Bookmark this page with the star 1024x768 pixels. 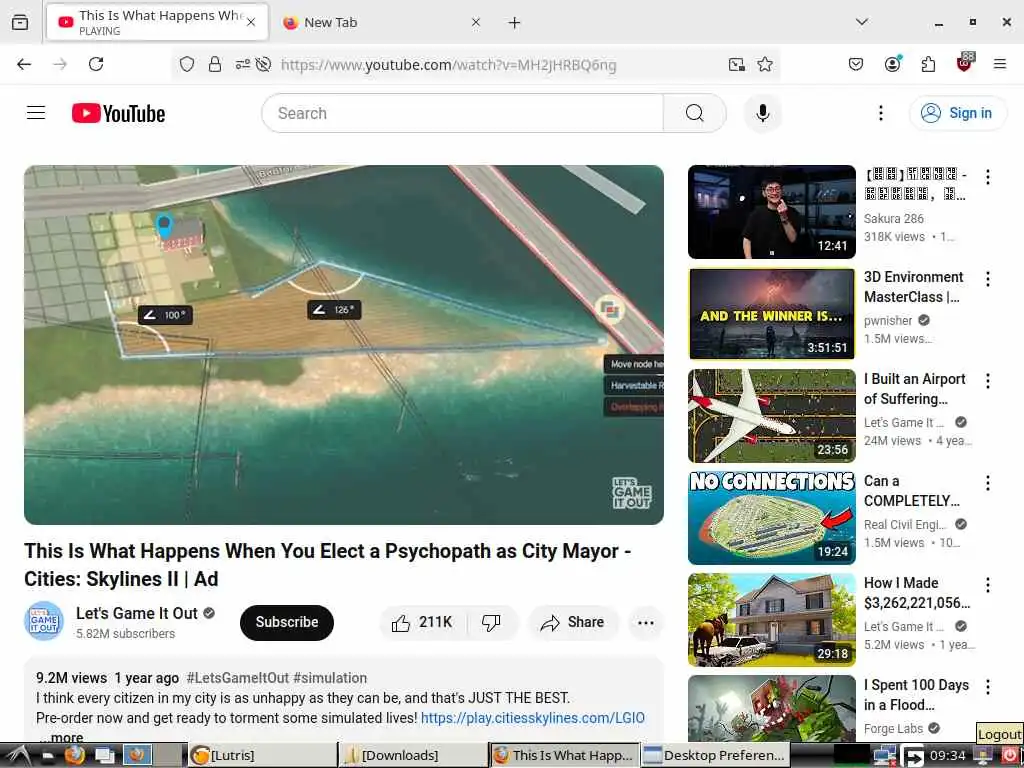coord(765,64)
